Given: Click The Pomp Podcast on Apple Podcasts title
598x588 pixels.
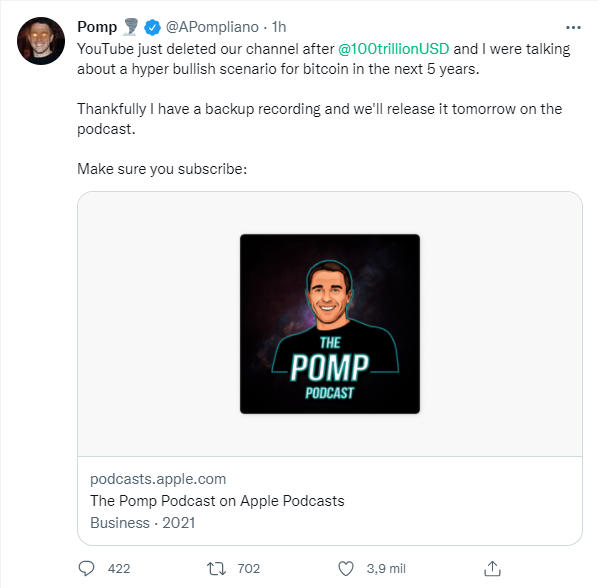Looking at the screenshot, I should [x=217, y=501].
